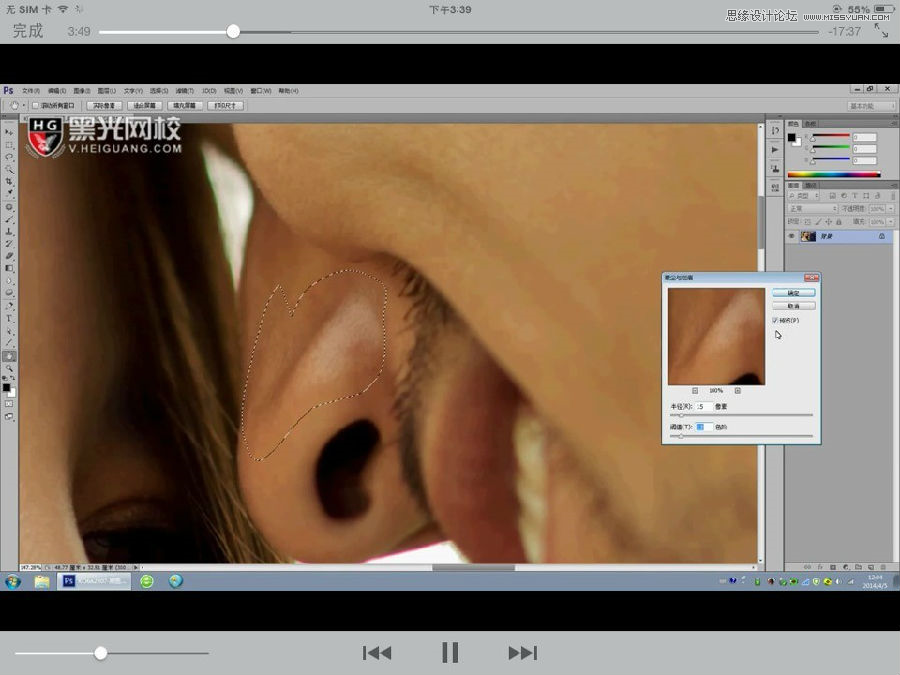900x675 pixels.
Task: Toggle lock transparent pixels
Action: pos(808,222)
